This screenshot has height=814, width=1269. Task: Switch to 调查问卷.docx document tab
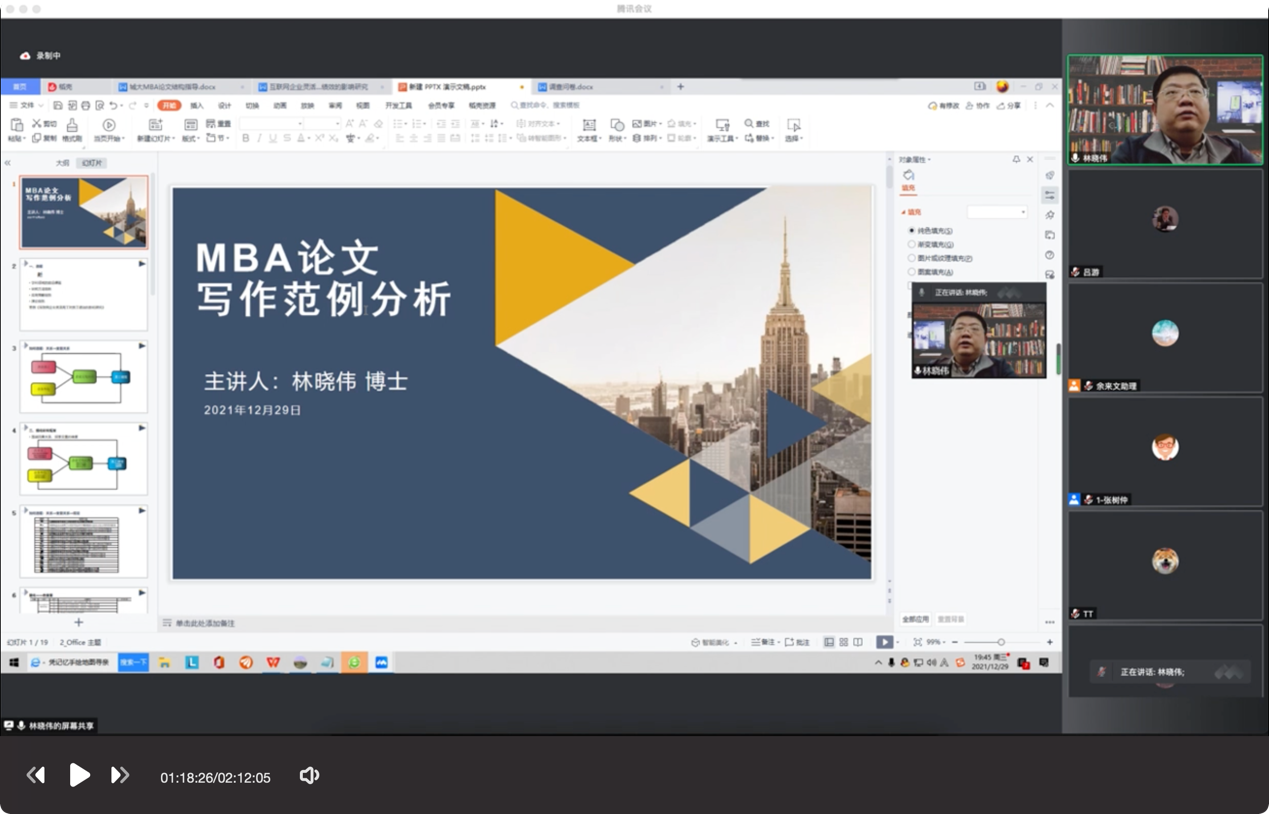point(565,87)
